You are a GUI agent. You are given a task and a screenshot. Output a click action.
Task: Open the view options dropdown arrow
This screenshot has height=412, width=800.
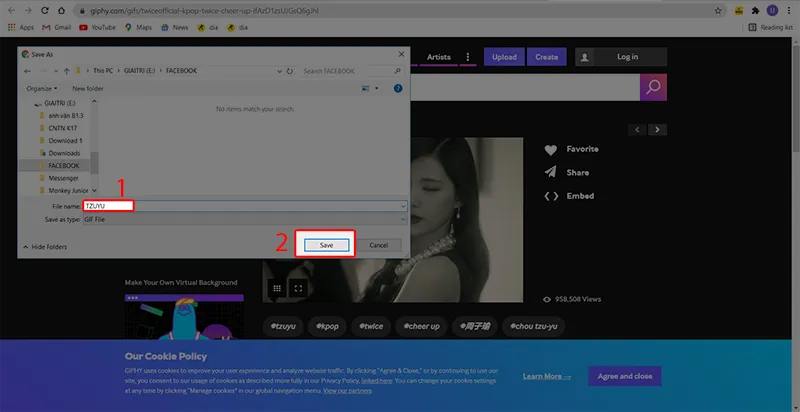pyautogui.click(x=377, y=88)
